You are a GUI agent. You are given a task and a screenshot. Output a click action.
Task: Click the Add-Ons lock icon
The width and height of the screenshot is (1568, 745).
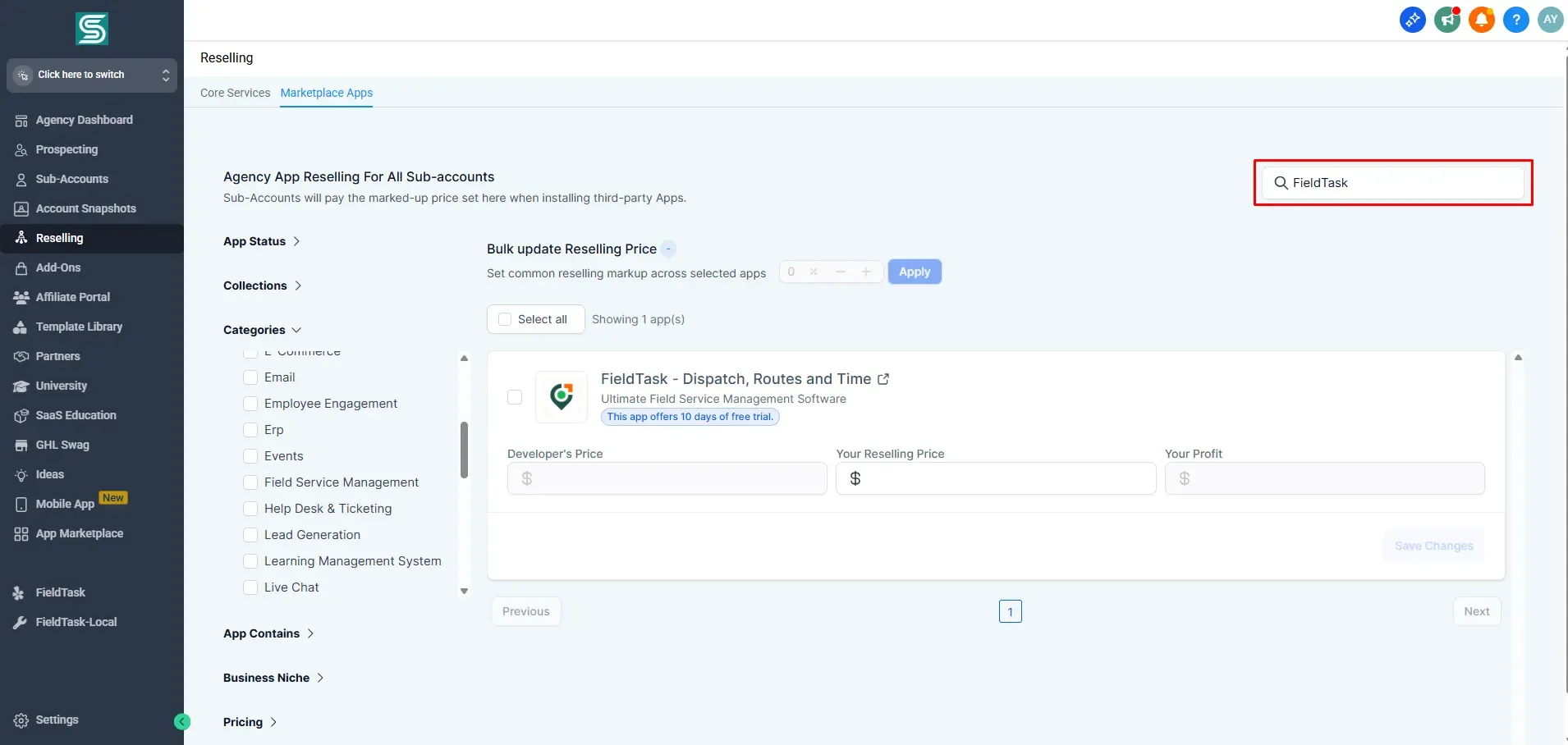21,268
